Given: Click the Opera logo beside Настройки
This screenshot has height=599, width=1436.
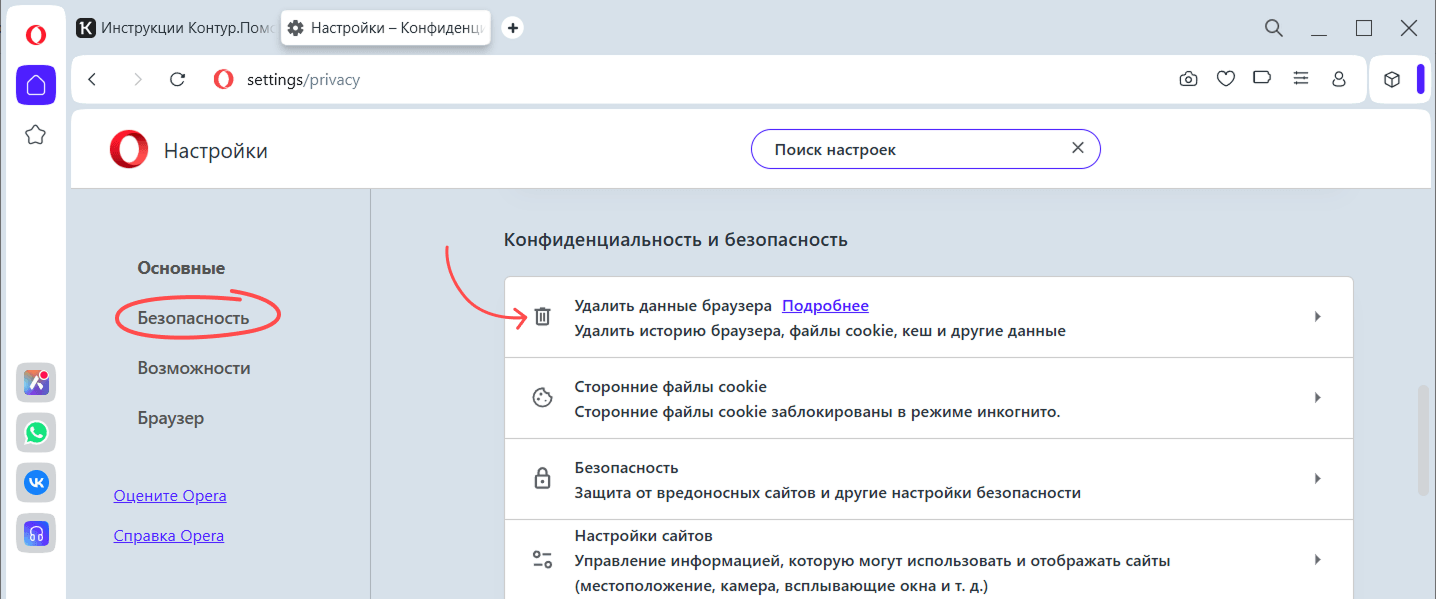Looking at the screenshot, I should pyautogui.click(x=129, y=151).
